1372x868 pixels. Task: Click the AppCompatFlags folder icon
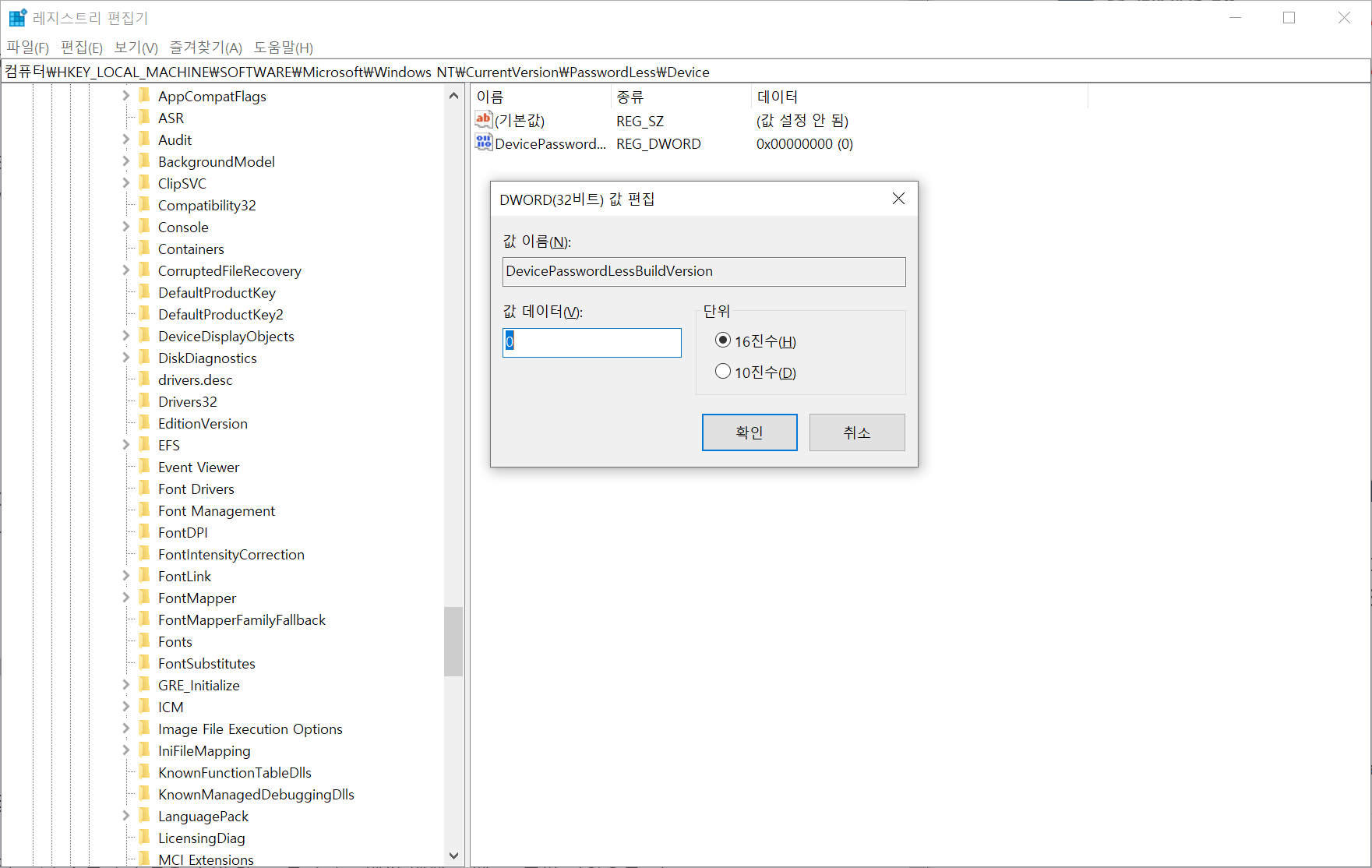(x=144, y=96)
